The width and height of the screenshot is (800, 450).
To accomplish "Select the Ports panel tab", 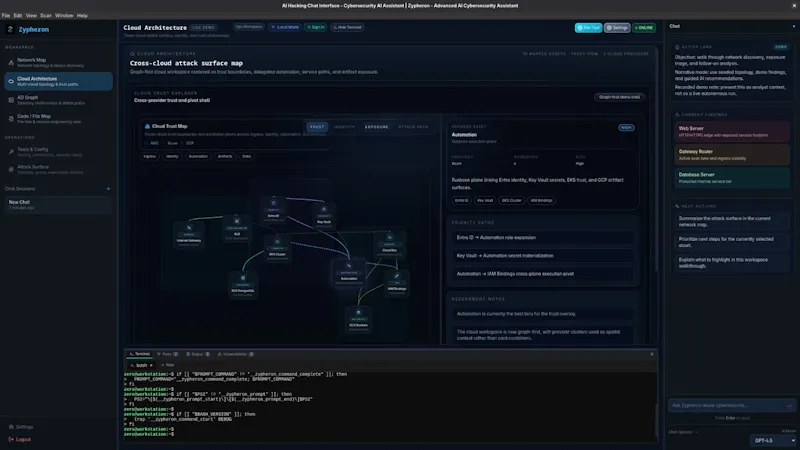I will point(167,354).
